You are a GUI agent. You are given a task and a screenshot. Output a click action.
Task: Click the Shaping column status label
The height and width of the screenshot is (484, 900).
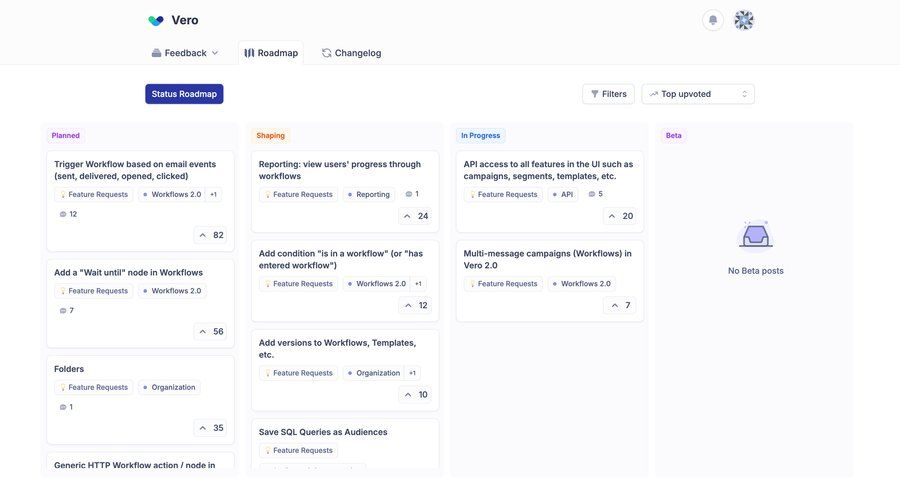click(270, 135)
